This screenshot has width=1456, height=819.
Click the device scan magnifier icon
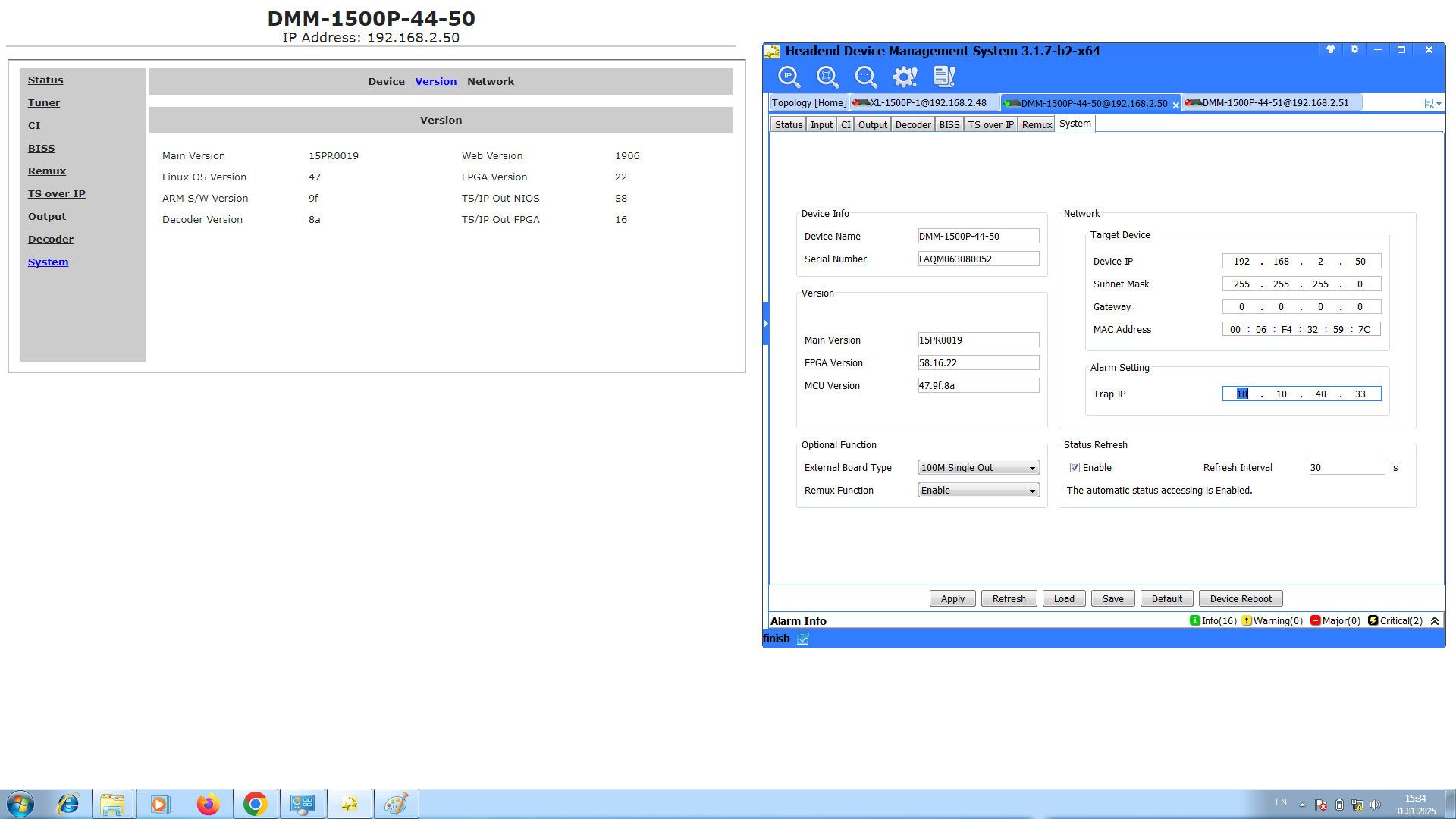(x=827, y=77)
